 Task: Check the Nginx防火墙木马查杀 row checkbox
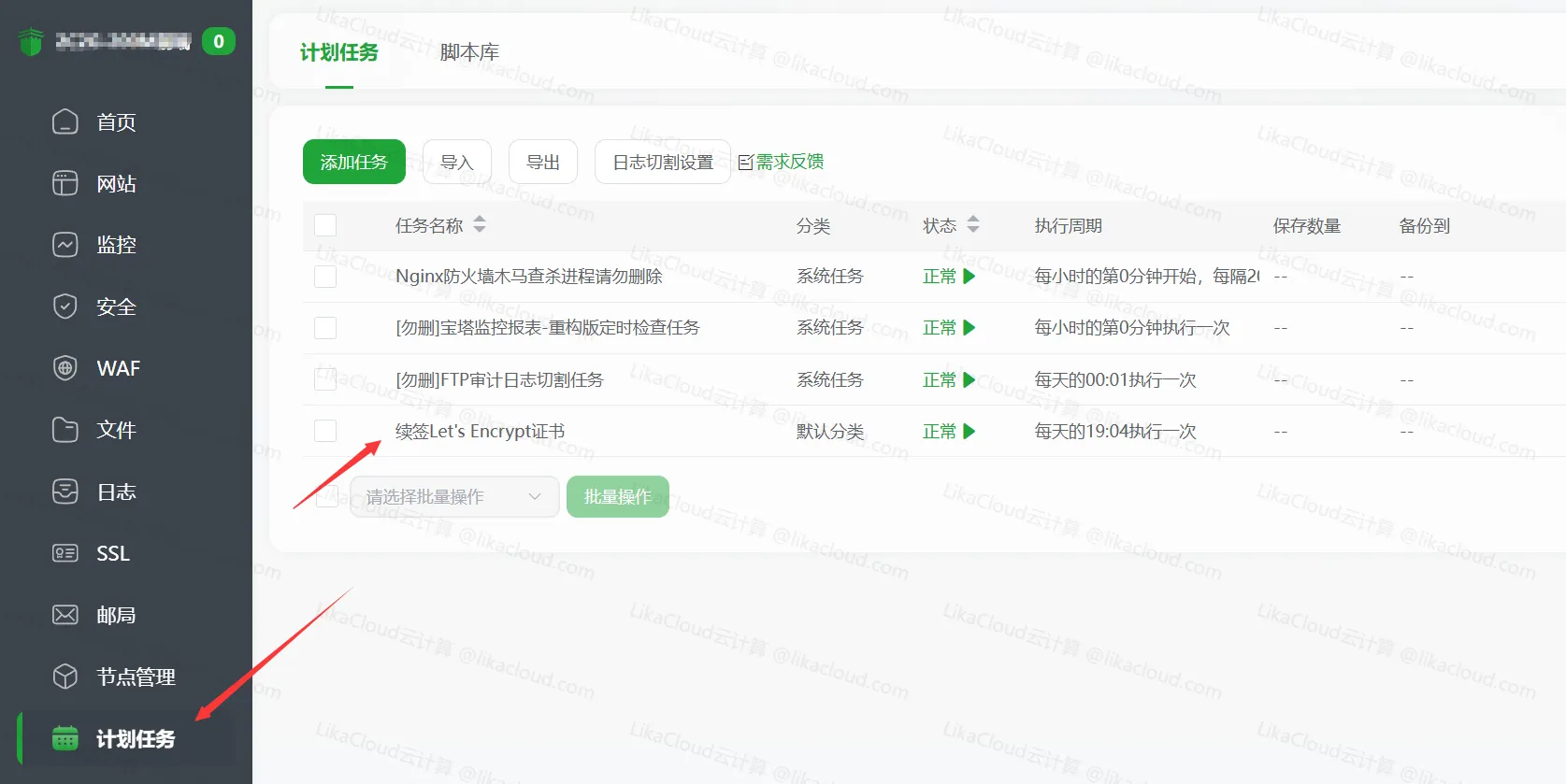click(x=325, y=277)
